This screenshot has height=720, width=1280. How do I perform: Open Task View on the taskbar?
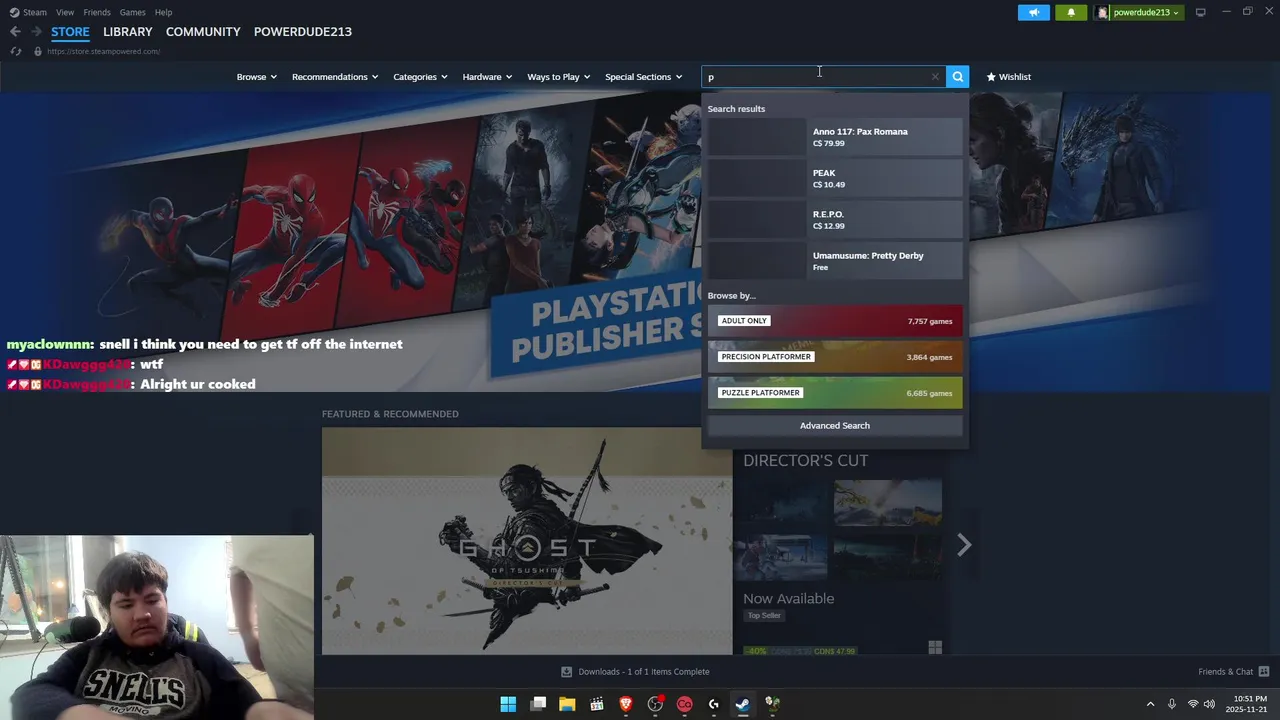[538, 704]
